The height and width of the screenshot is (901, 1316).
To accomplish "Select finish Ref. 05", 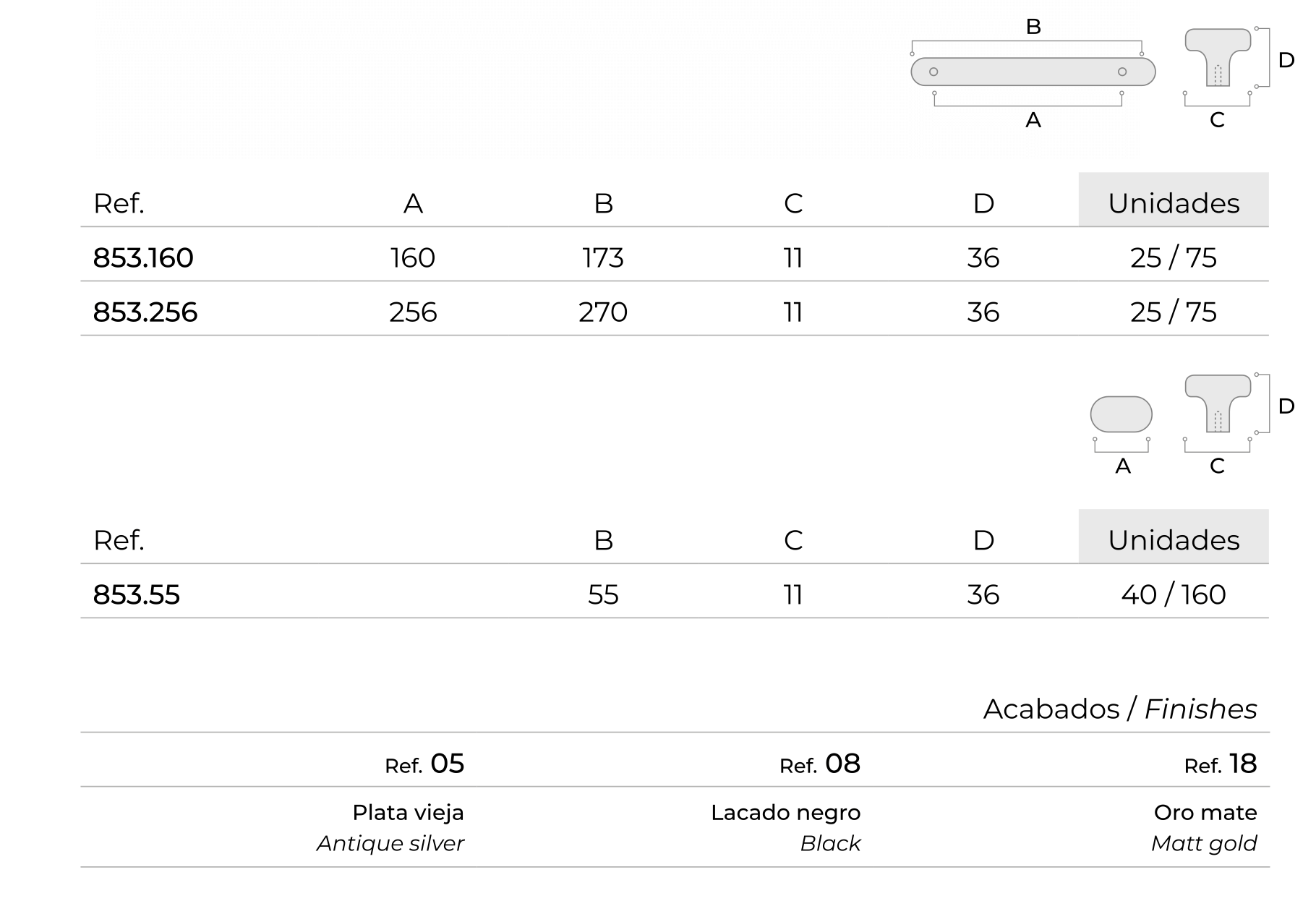I will coord(424,764).
